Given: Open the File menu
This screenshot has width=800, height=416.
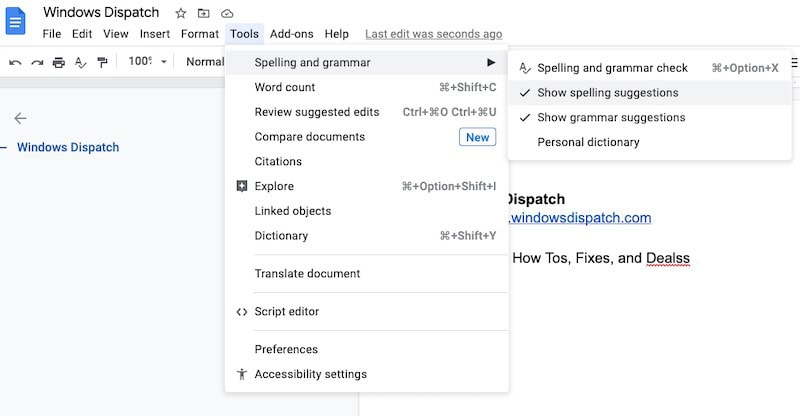Looking at the screenshot, I should [52, 34].
